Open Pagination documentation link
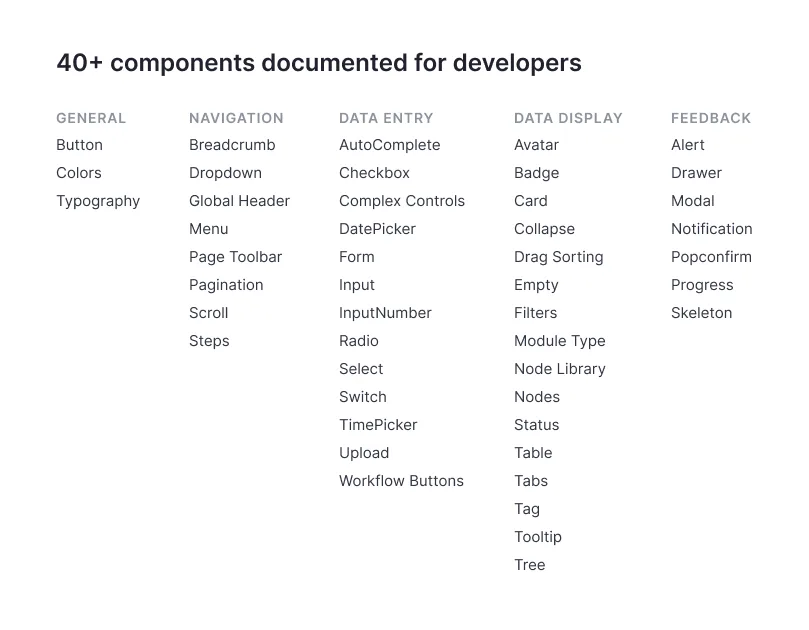 pyautogui.click(x=226, y=285)
